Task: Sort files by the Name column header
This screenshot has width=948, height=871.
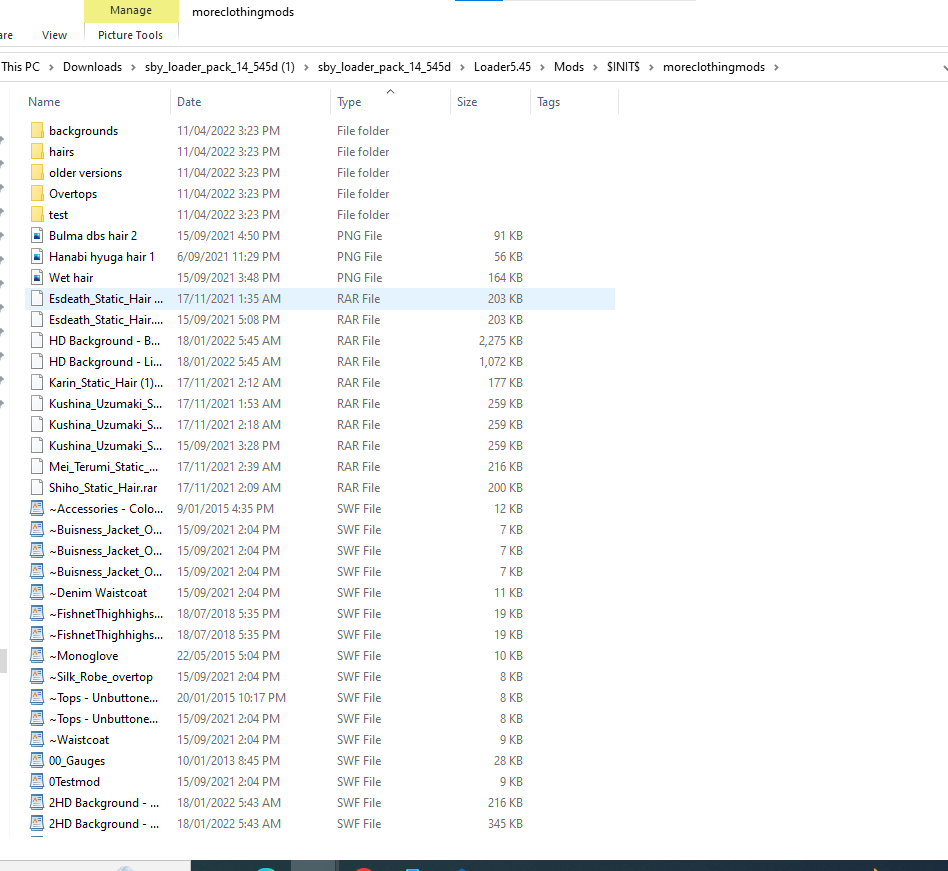Action: tap(45, 102)
